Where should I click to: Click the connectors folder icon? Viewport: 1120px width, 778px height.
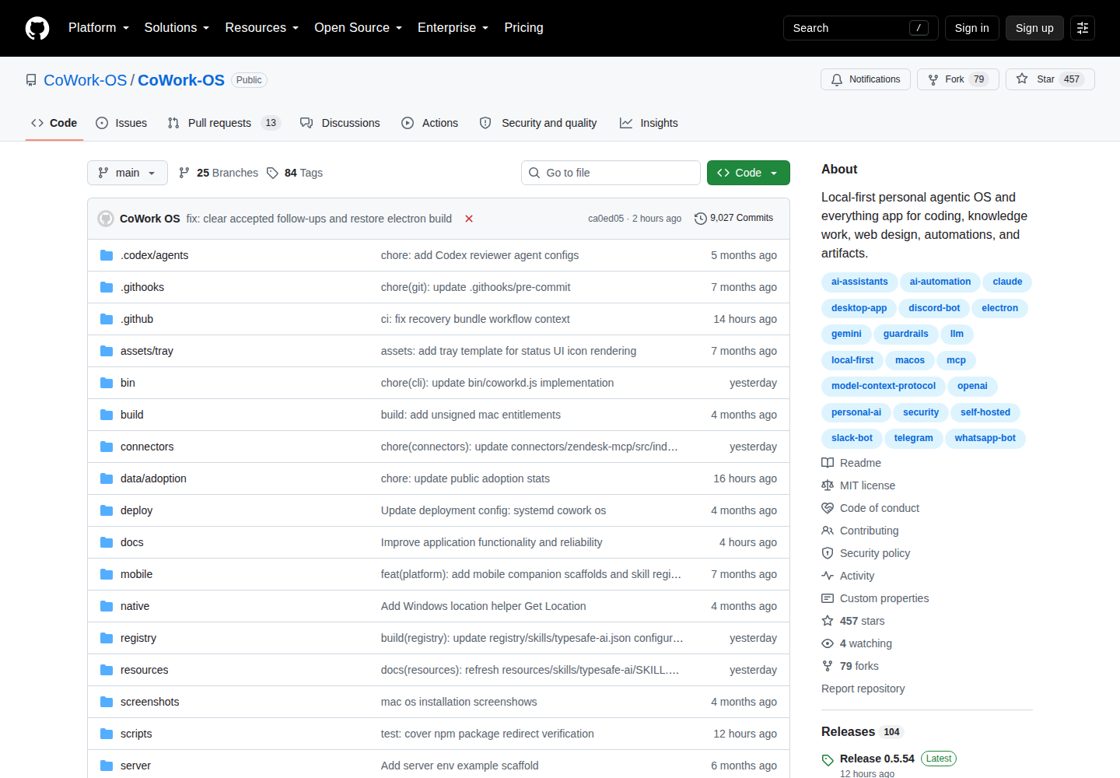point(106,447)
